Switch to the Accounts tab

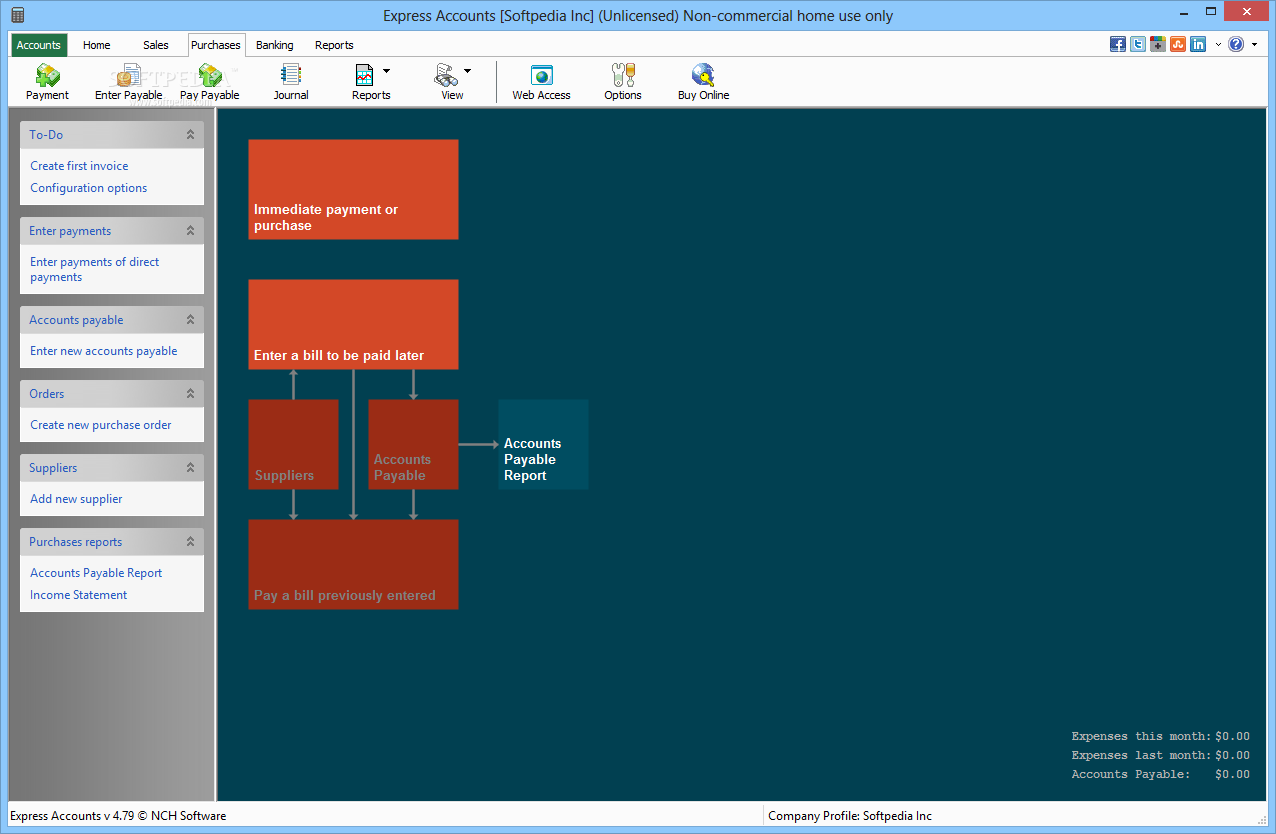pyautogui.click(x=39, y=45)
